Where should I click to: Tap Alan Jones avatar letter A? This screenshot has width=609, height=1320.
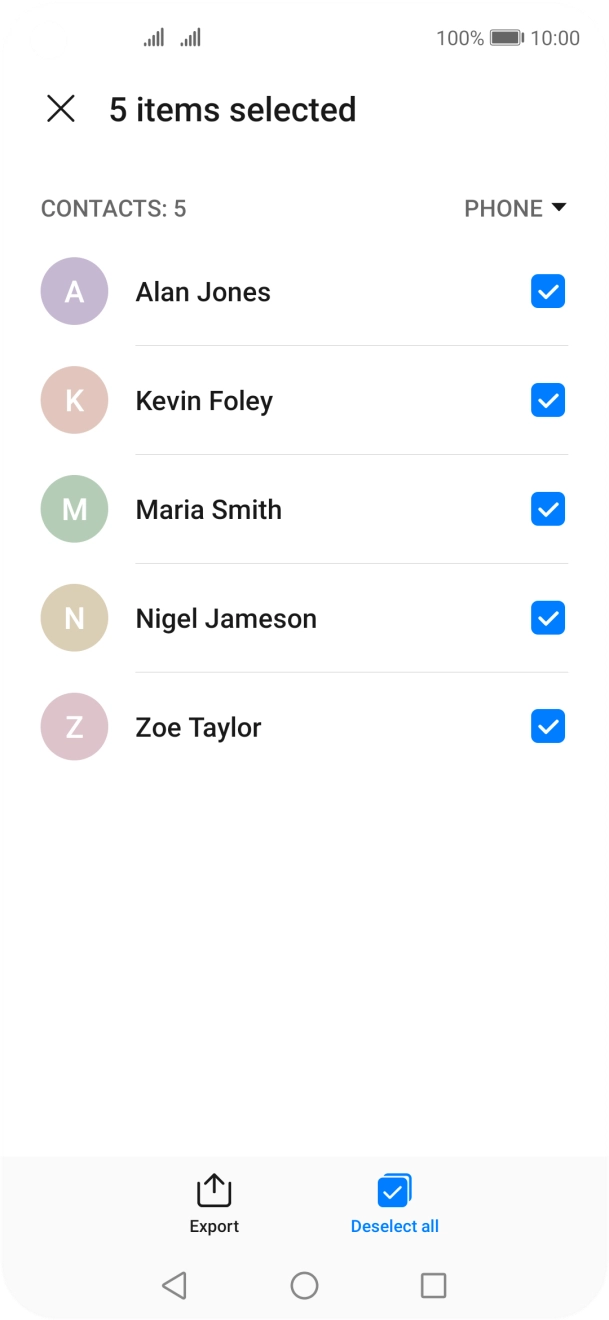74,291
